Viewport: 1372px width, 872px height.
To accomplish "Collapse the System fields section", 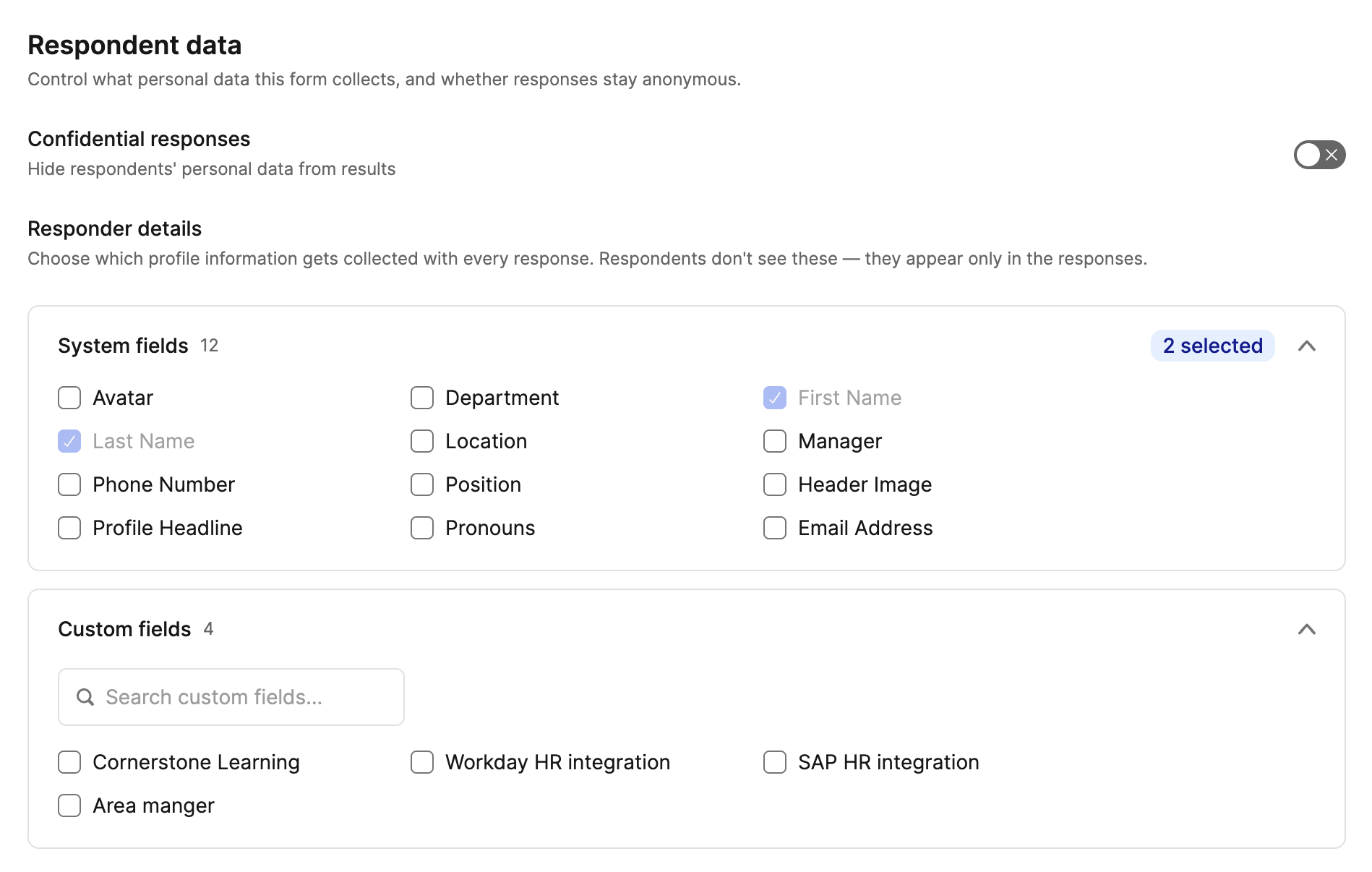I will tap(1306, 346).
